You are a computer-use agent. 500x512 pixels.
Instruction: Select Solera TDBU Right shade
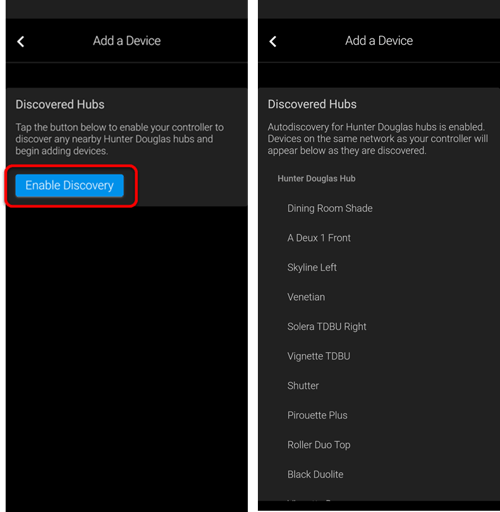[327, 327]
